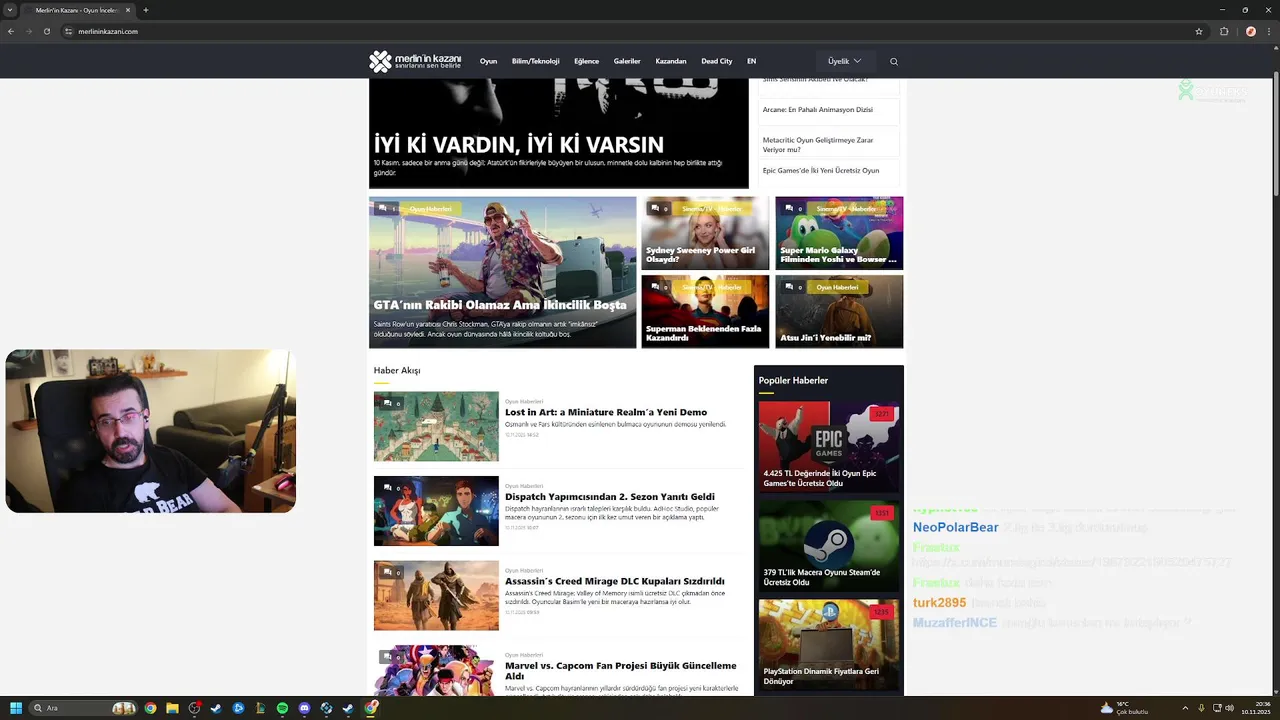Open Arcane: En Pahalı Animasyon Dizisi link
The image size is (1280, 720).
click(x=818, y=110)
